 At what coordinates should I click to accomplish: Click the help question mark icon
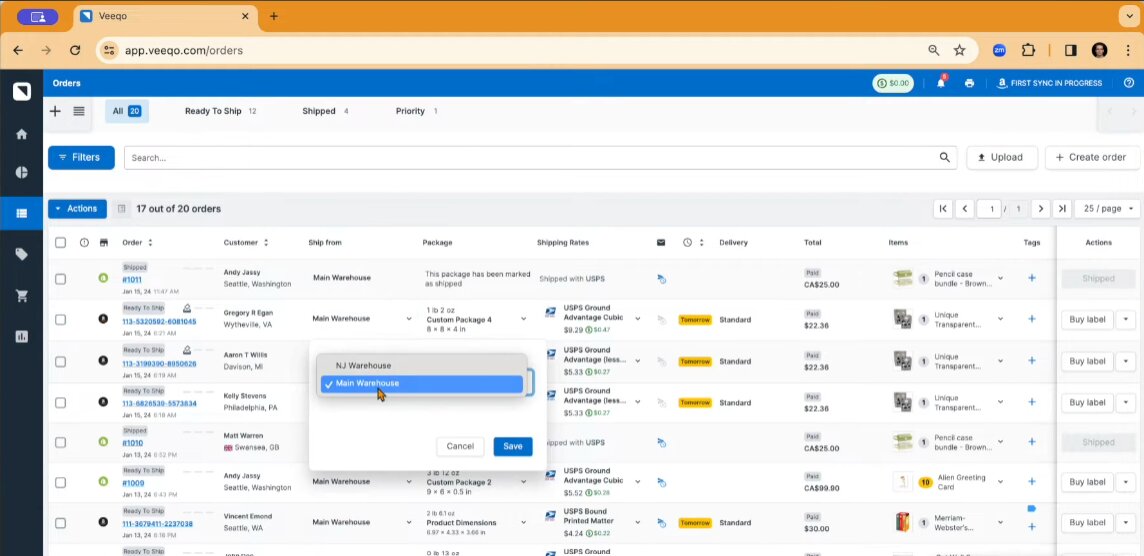pos(1129,83)
